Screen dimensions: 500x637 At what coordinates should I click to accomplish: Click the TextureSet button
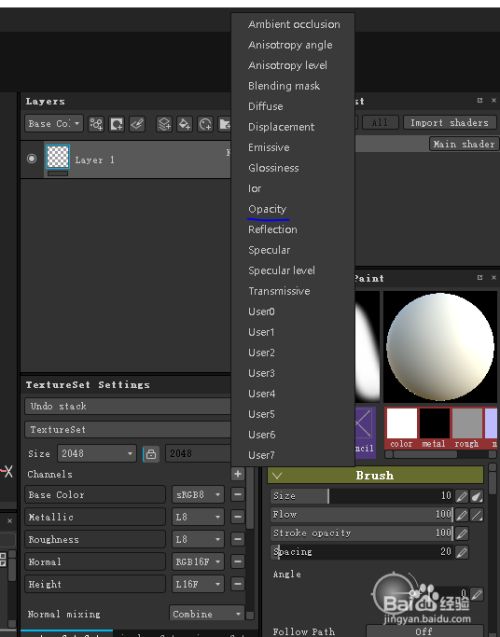tap(128, 429)
